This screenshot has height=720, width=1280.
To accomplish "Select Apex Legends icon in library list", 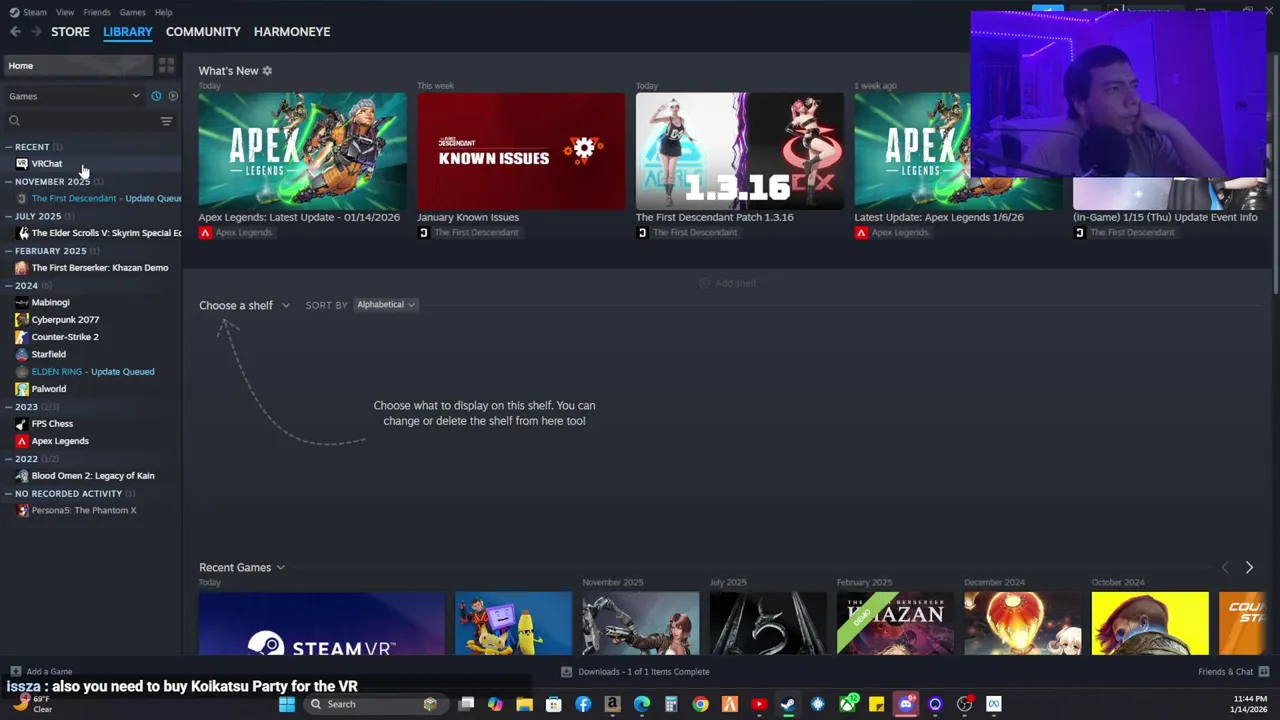I will coord(22,441).
